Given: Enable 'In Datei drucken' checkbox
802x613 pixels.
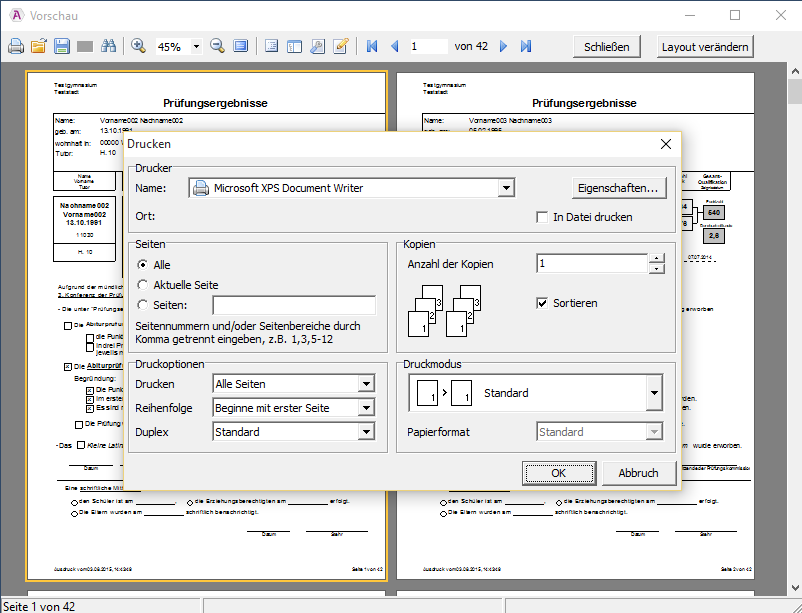Looking at the screenshot, I should [543, 217].
